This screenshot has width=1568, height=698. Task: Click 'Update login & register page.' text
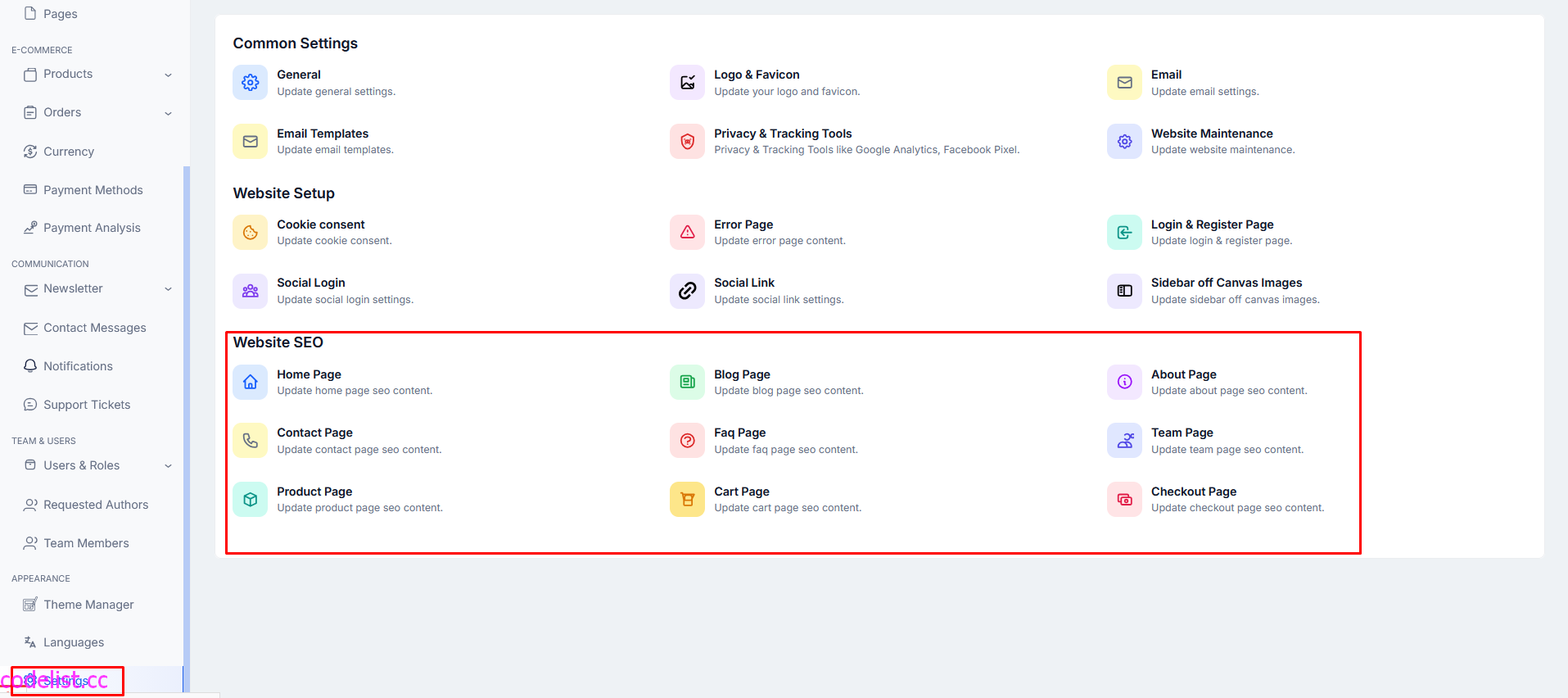tap(1222, 241)
